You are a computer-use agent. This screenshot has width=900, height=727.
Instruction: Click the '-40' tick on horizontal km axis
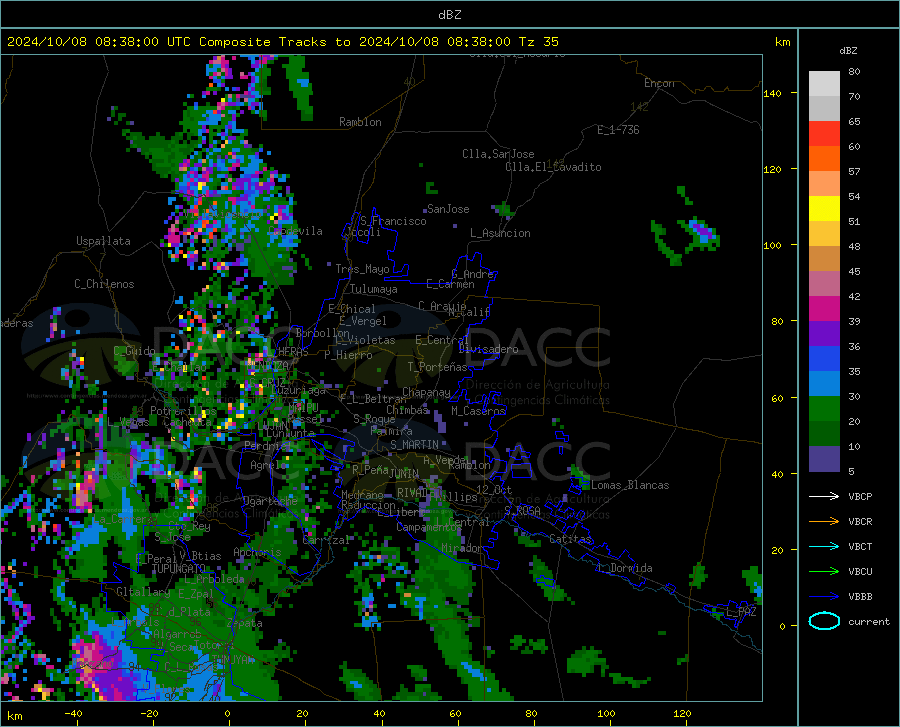(73, 713)
